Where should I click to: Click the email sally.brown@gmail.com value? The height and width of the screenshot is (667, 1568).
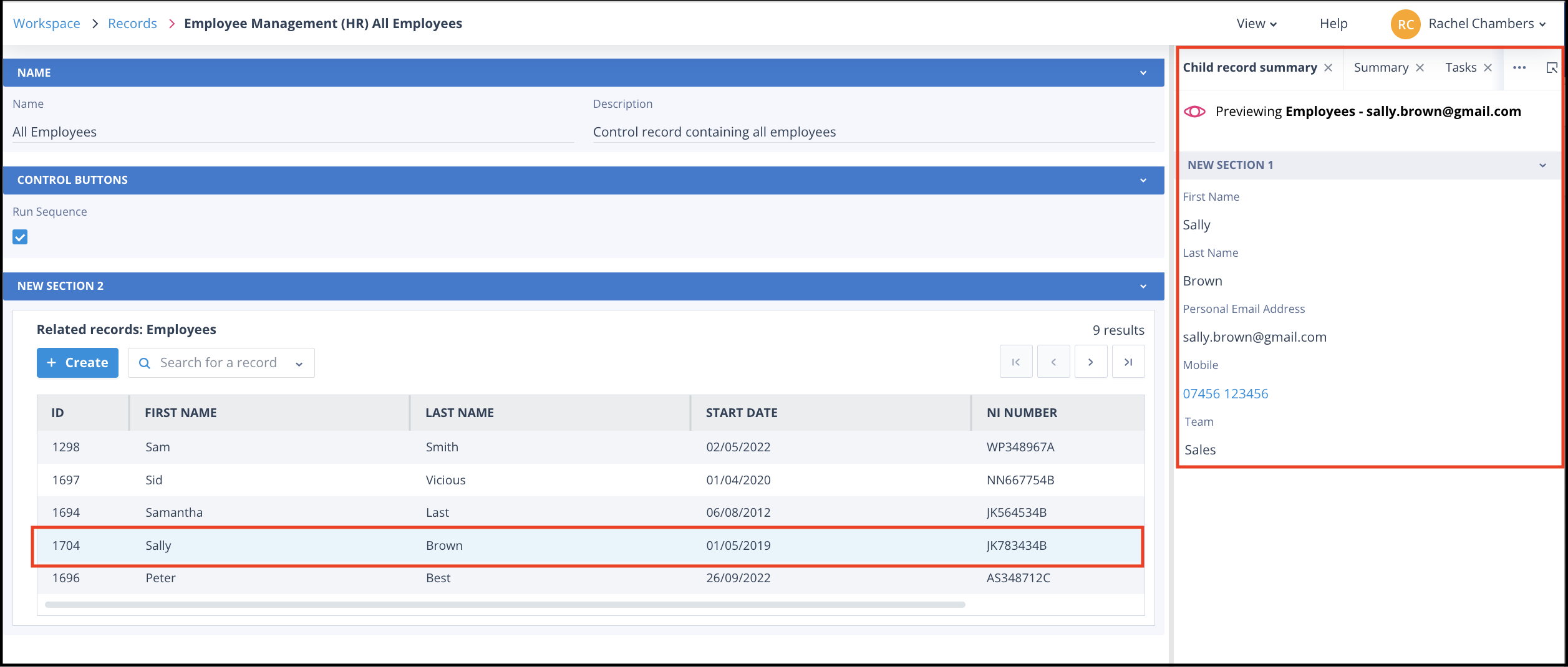1254,337
